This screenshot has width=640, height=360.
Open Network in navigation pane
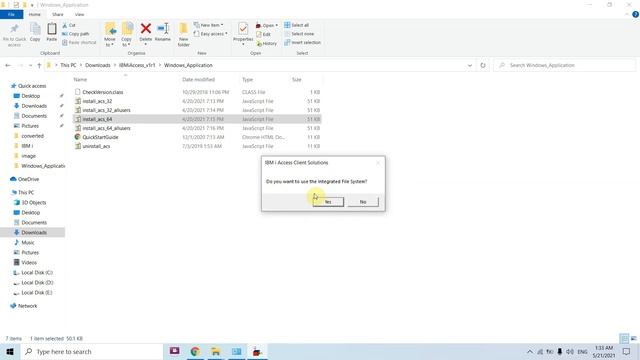[x=27, y=306]
